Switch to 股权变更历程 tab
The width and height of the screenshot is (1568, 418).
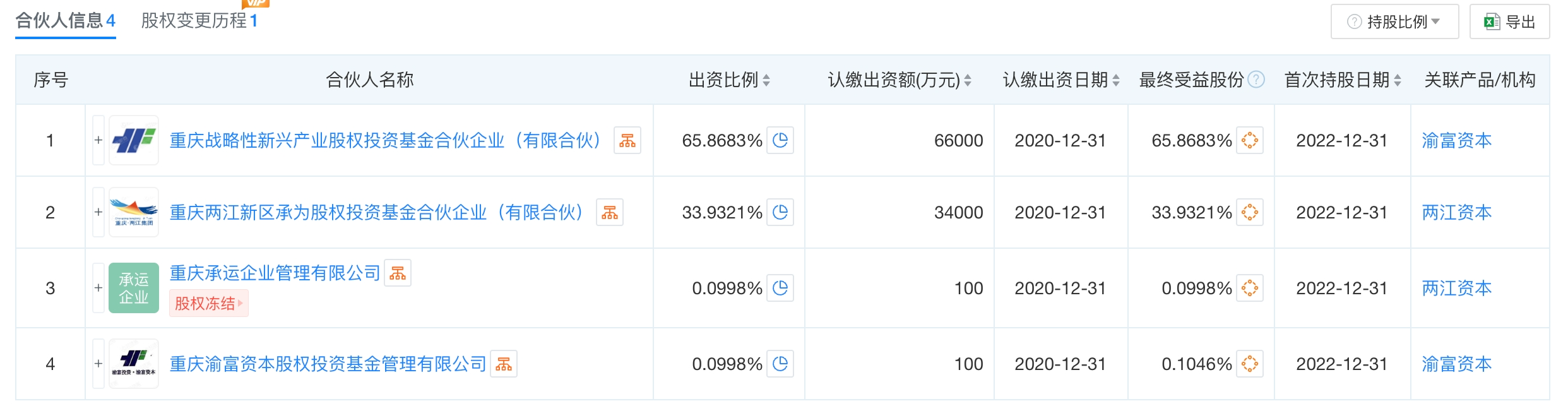pyautogui.click(x=199, y=21)
